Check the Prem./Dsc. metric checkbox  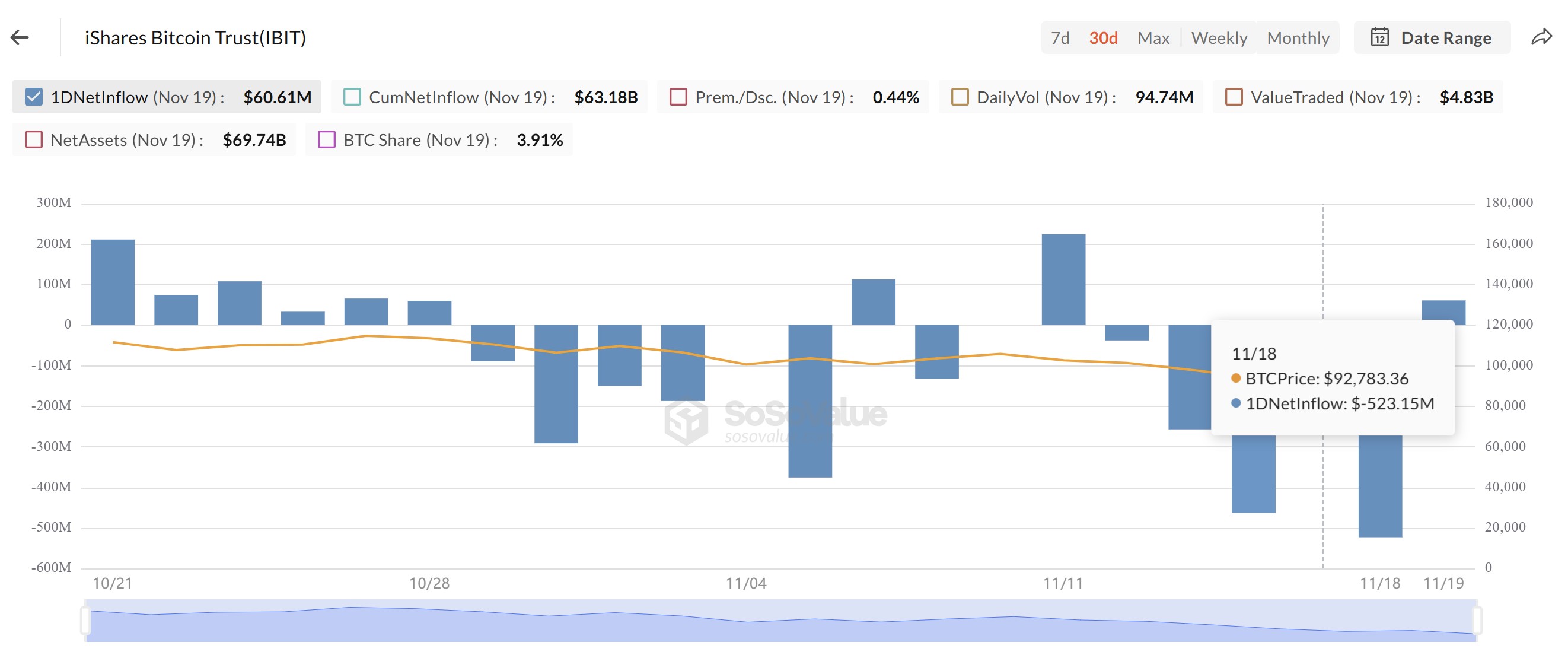point(677,96)
